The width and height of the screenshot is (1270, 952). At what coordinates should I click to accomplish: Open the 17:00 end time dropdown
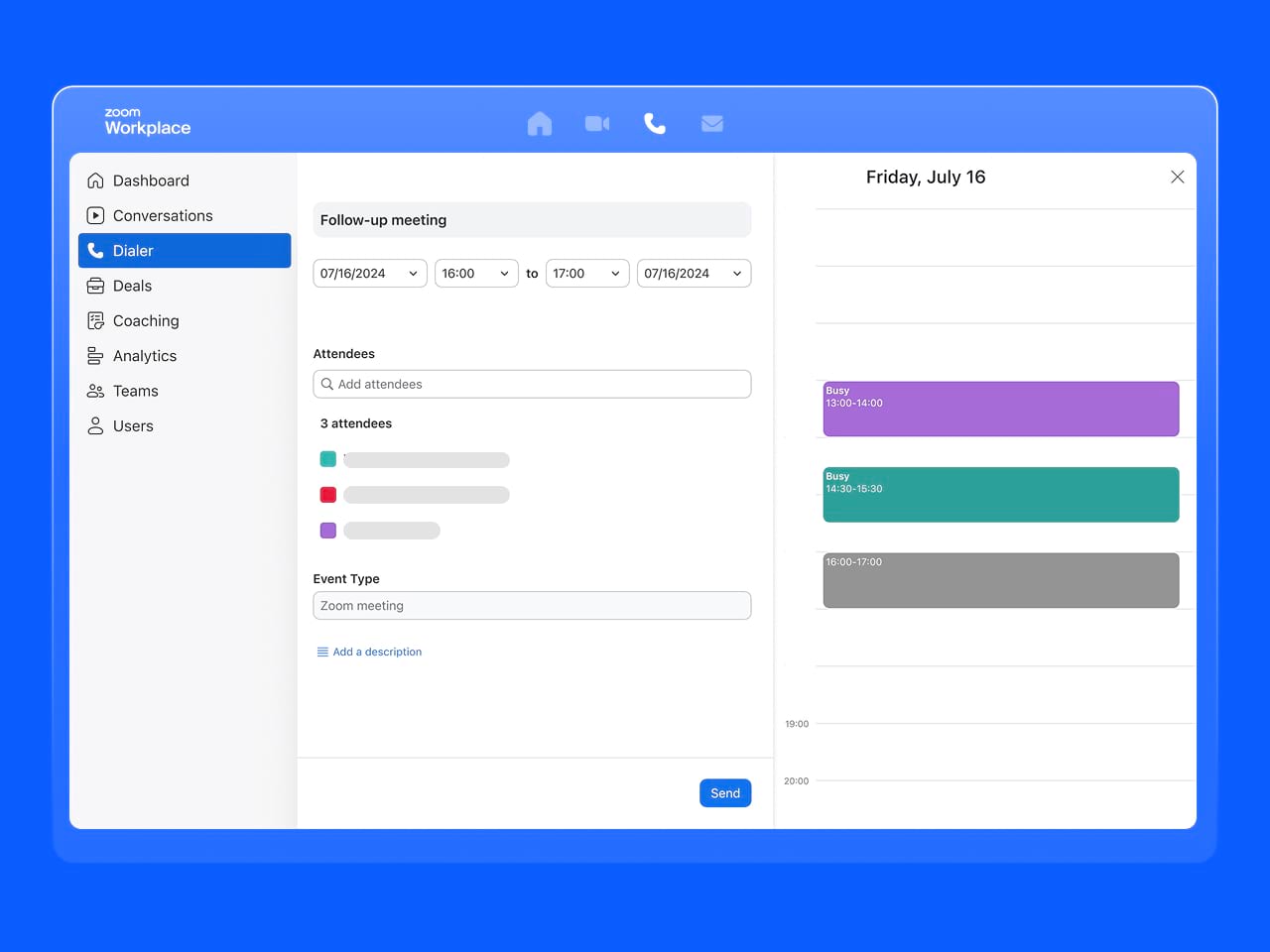point(586,273)
